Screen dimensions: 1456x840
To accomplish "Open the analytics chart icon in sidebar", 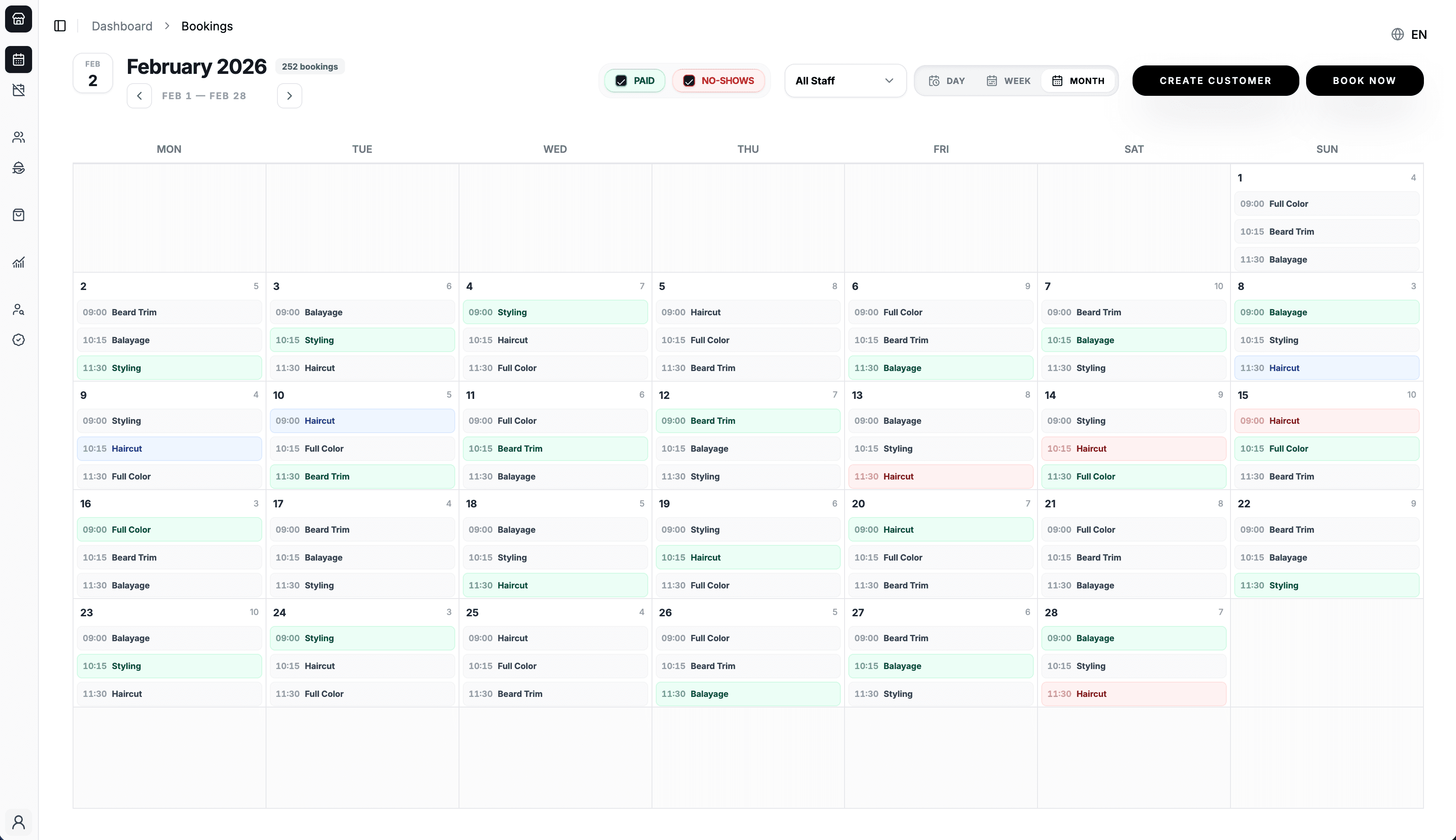I will pyautogui.click(x=19, y=262).
